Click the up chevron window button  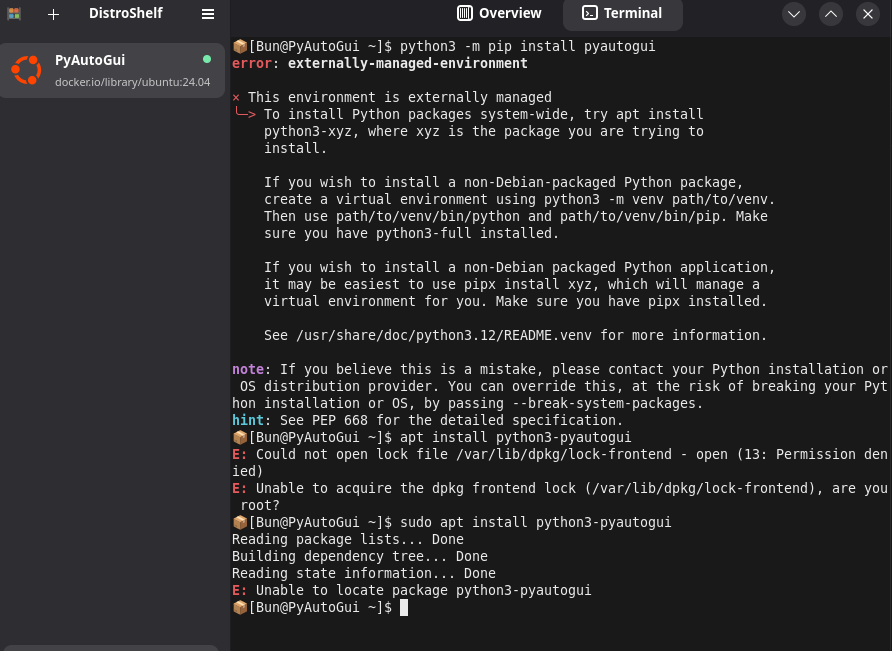pos(831,14)
